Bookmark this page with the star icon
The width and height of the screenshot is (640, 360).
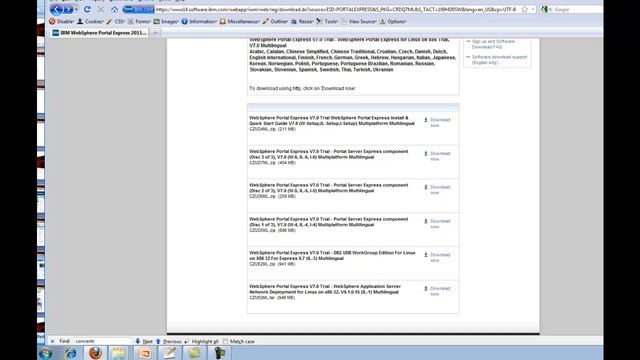coord(524,9)
